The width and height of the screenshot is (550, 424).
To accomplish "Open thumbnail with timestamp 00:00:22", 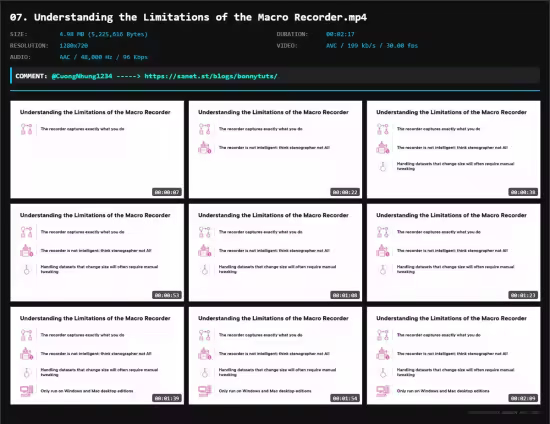I will (x=275, y=149).
